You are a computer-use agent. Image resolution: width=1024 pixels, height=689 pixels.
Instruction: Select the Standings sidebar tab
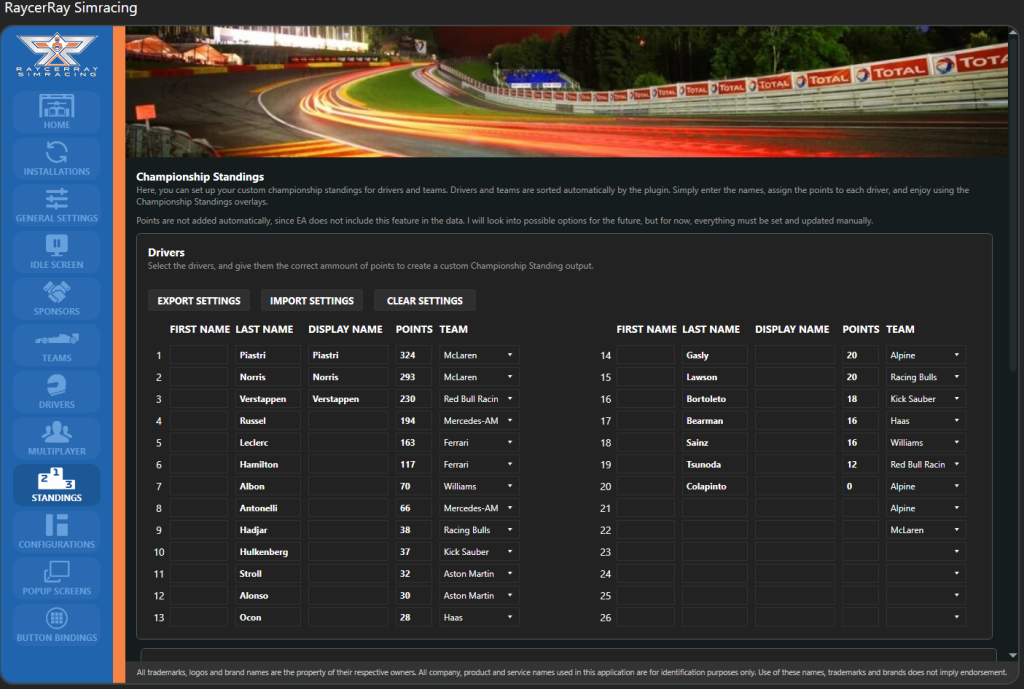tap(57, 485)
